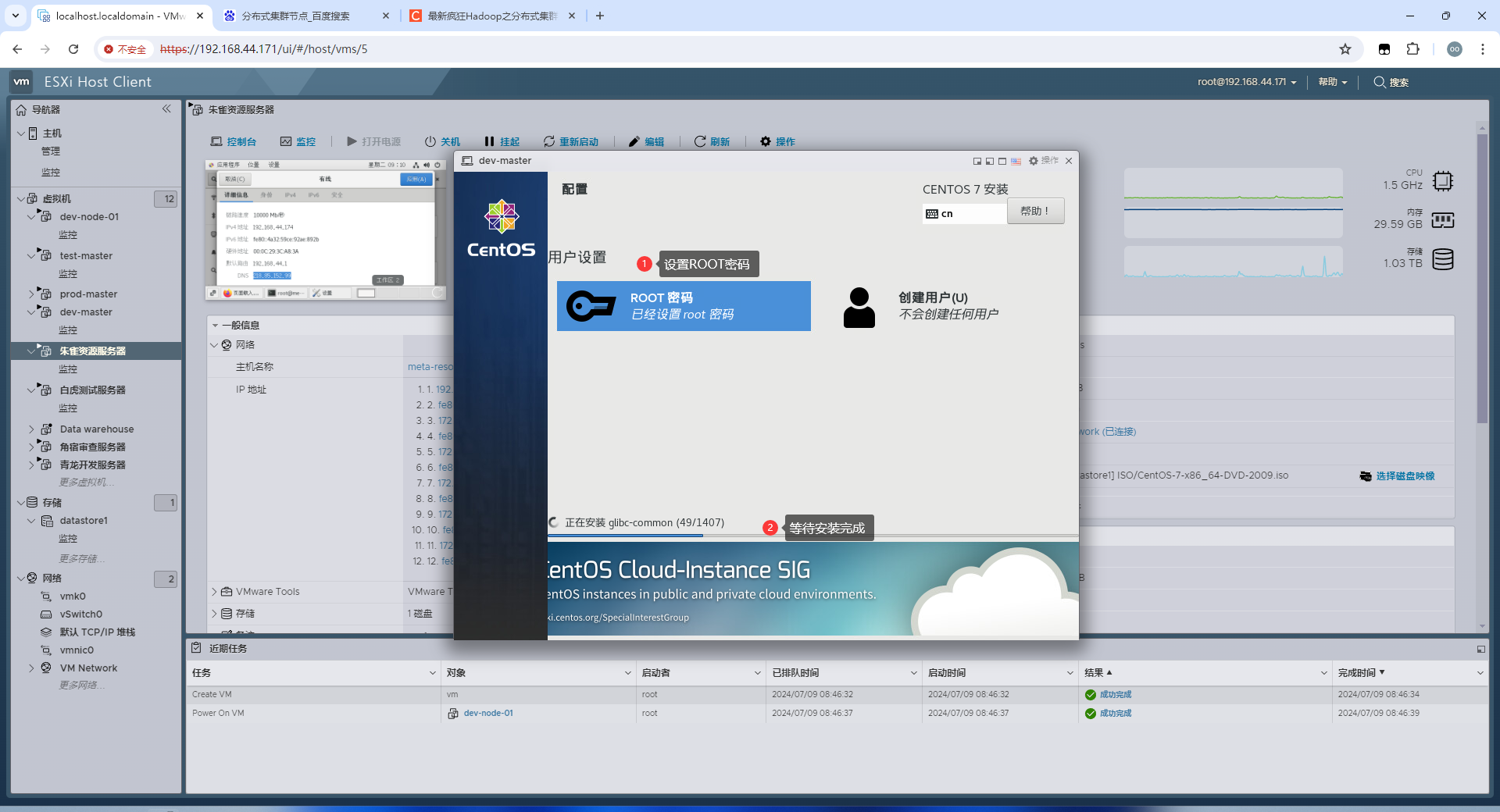This screenshot has width=1500, height=812.
Task: Click 更多虚拟机... link
Action: point(87,483)
